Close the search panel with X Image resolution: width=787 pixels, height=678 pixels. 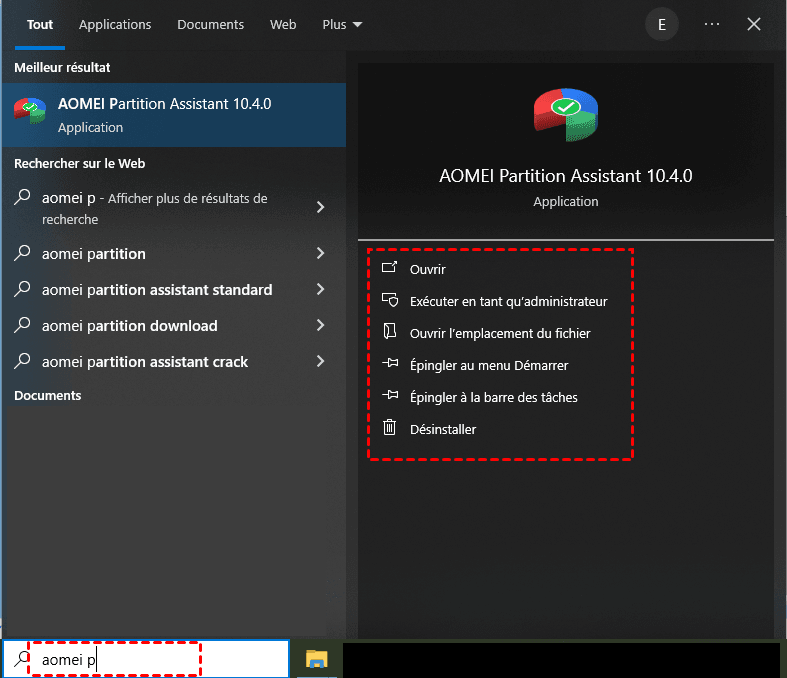click(x=753, y=24)
